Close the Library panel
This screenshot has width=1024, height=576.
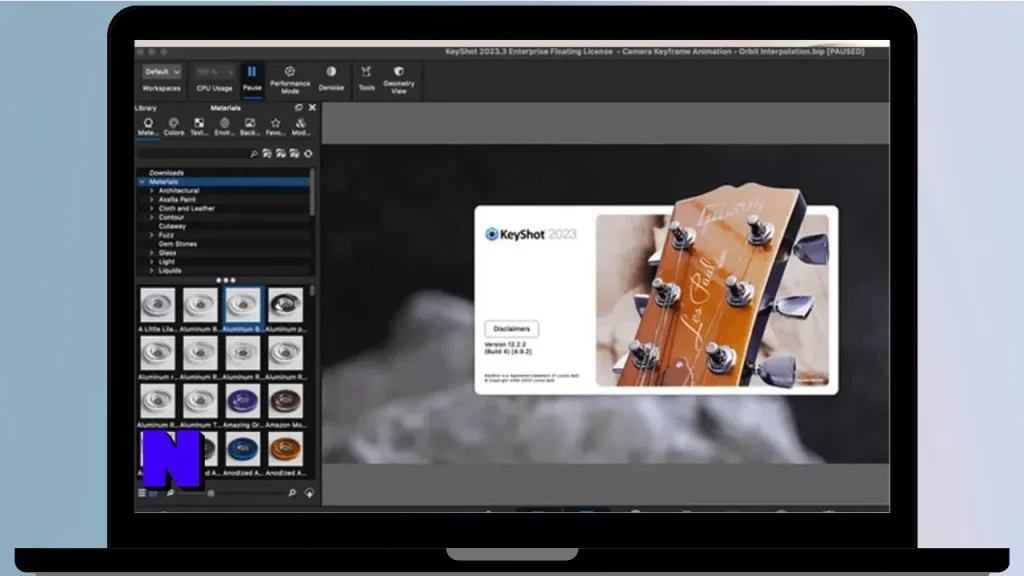(x=312, y=108)
